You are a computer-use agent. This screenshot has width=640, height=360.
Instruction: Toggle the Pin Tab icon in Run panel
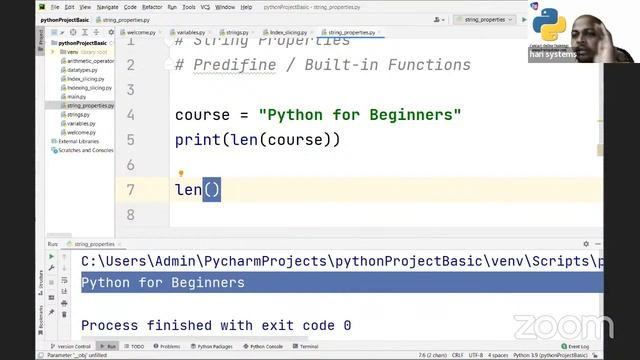51,312
